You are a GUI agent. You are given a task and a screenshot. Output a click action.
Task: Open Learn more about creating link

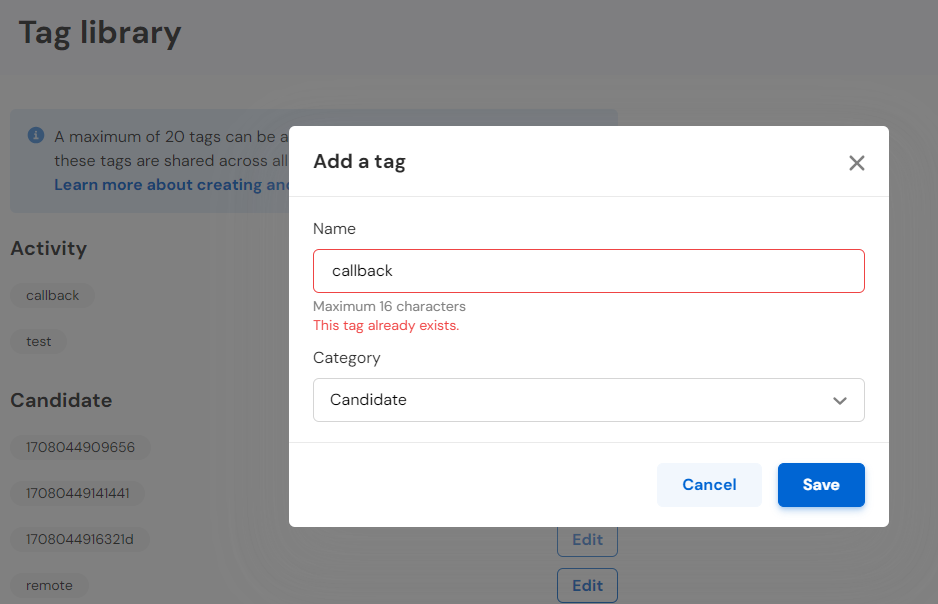(x=172, y=185)
